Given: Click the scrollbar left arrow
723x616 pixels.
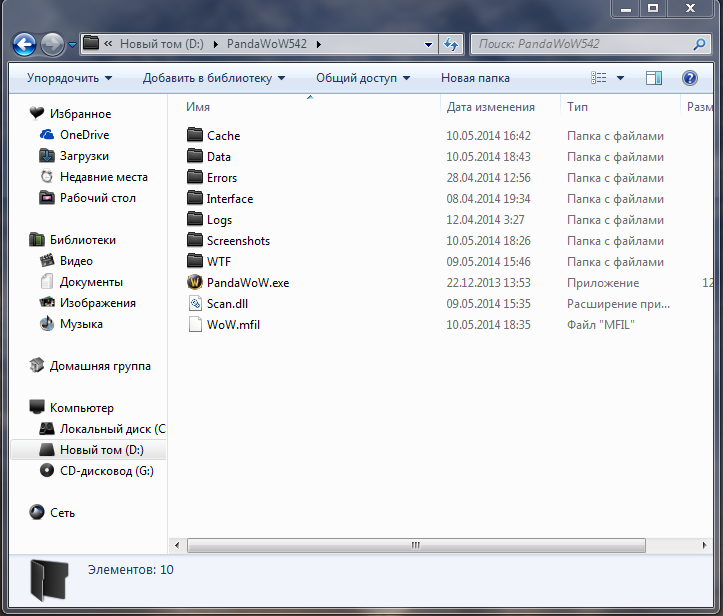Looking at the screenshot, I should click(177, 545).
